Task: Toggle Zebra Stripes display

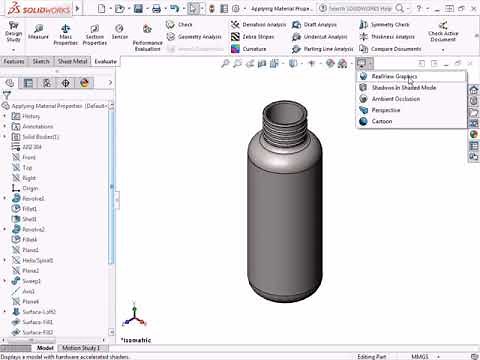Action: click(x=252, y=37)
